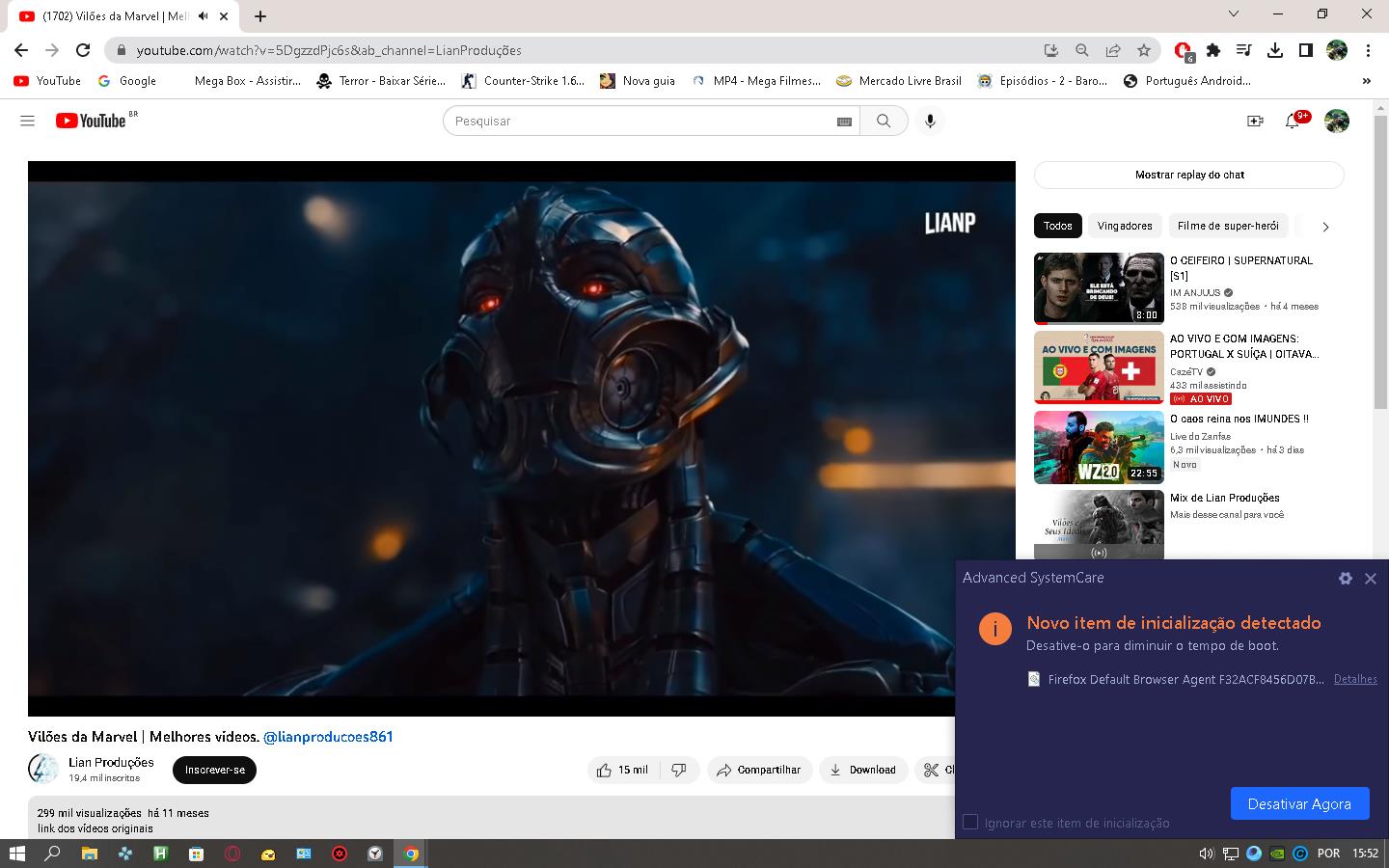
Task: Click the voice search microphone icon
Action: point(930,121)
